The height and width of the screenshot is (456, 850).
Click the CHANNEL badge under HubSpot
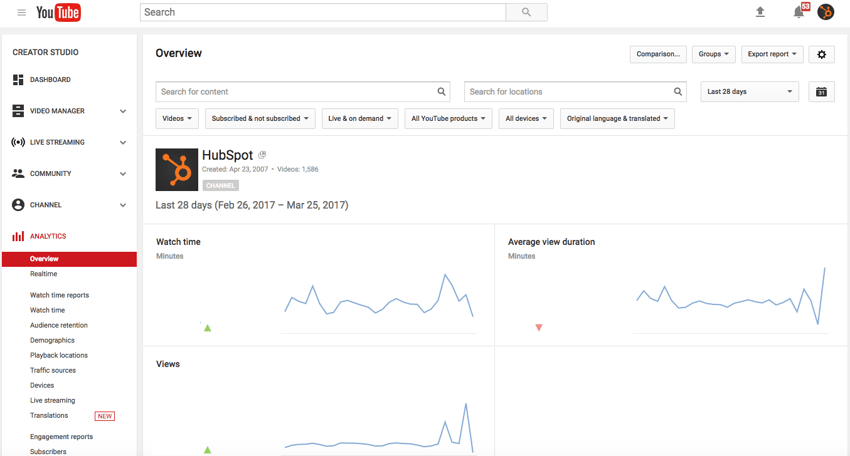pyautogui.click(x=221, y=185)
